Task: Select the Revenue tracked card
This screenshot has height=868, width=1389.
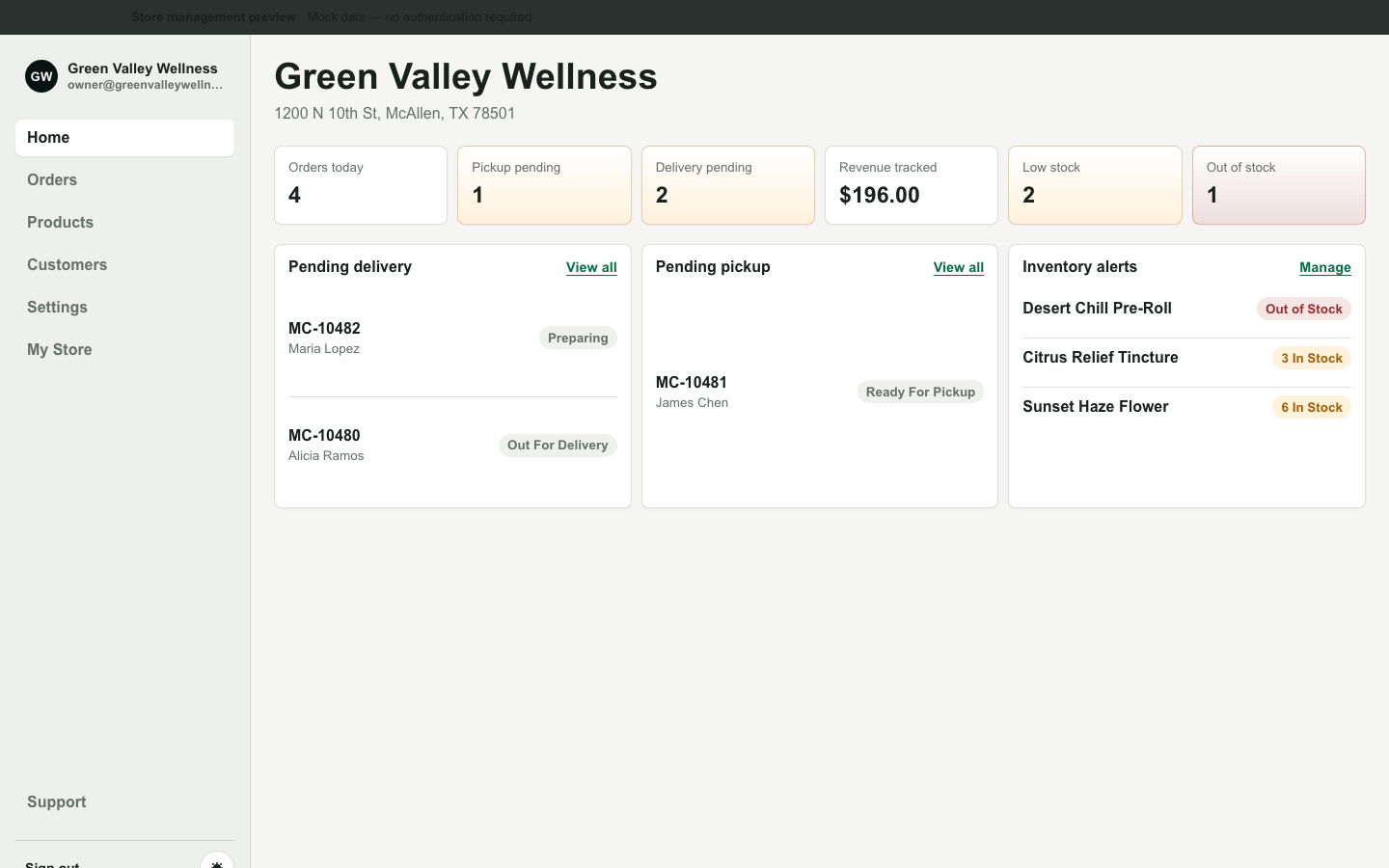Action: [x=912, y=185]
